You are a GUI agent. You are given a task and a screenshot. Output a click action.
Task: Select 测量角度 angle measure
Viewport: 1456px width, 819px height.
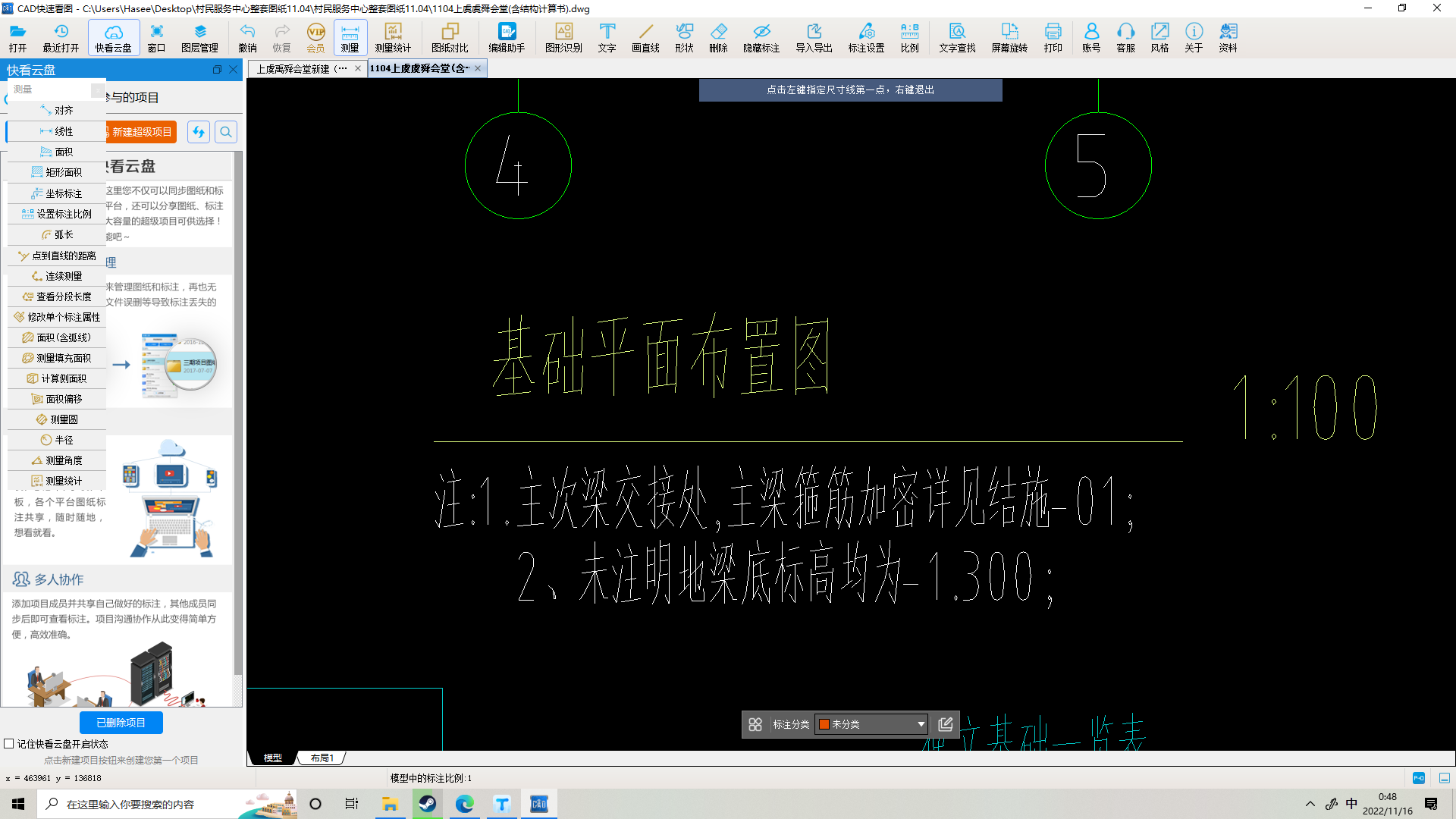pyautogui.click(x=57, y=460)
